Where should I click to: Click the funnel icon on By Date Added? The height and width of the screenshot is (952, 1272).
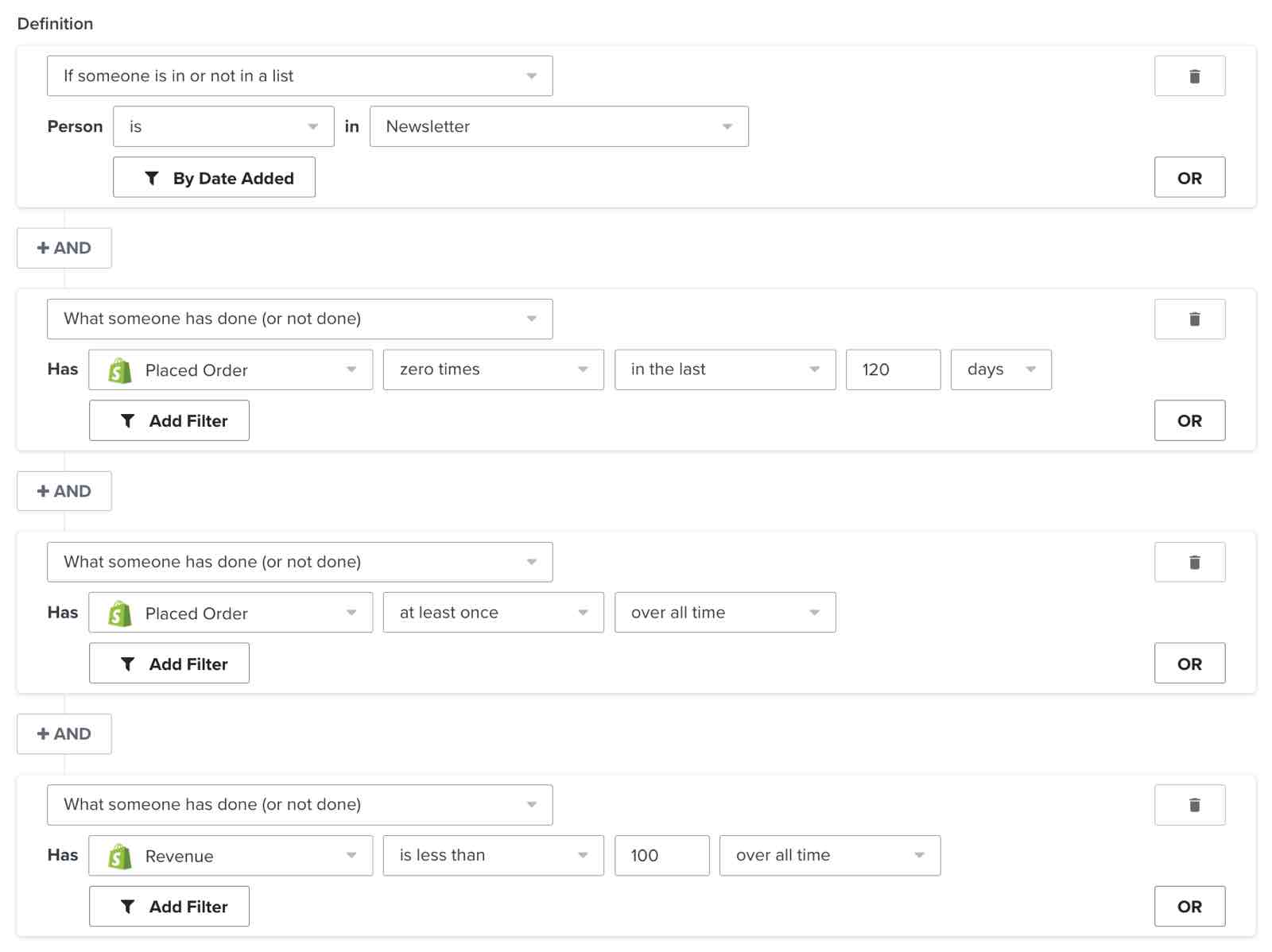tap(152, 177)
